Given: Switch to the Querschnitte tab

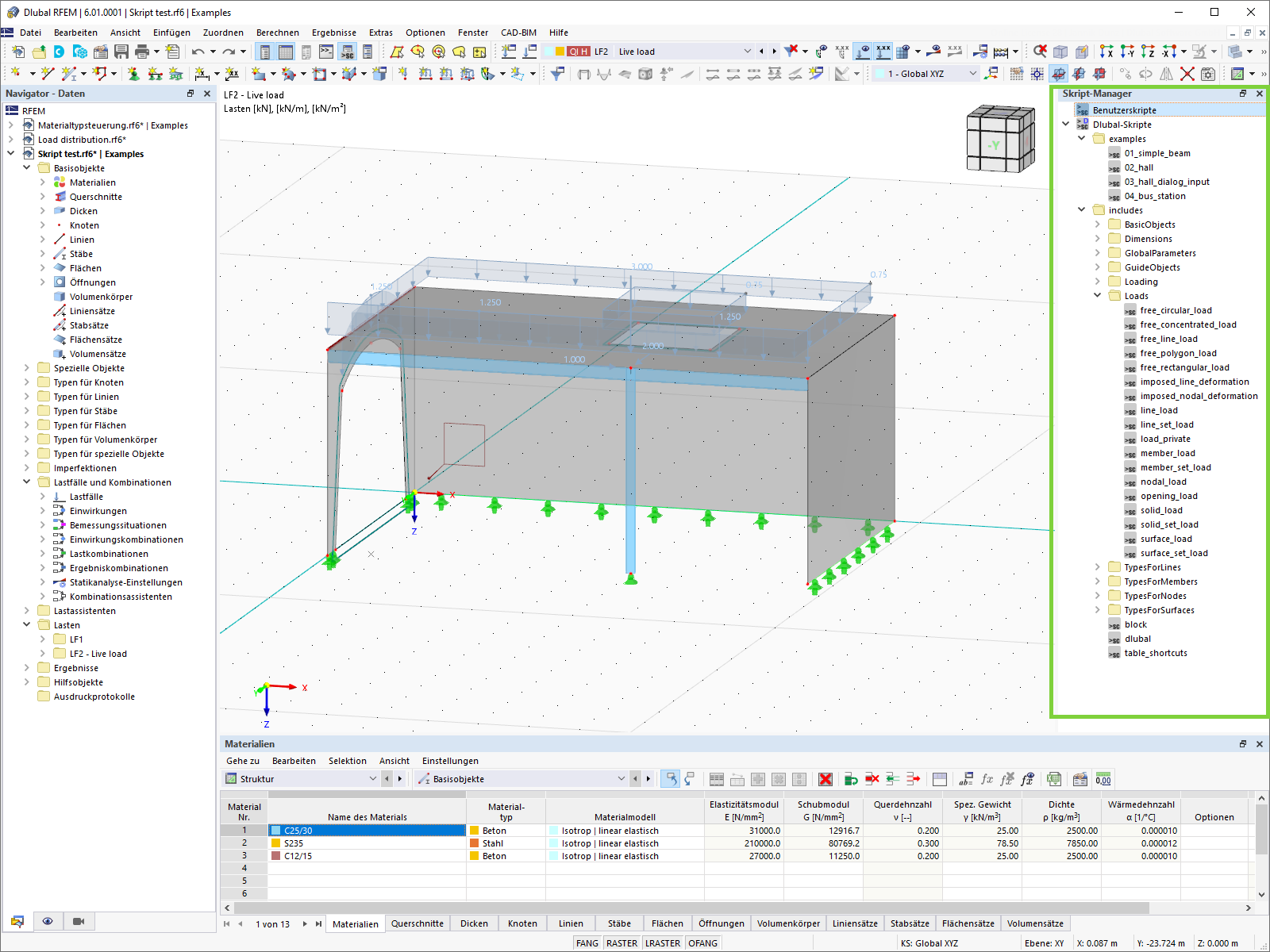Looking at the screenshot, I should (x=417, y=923).
